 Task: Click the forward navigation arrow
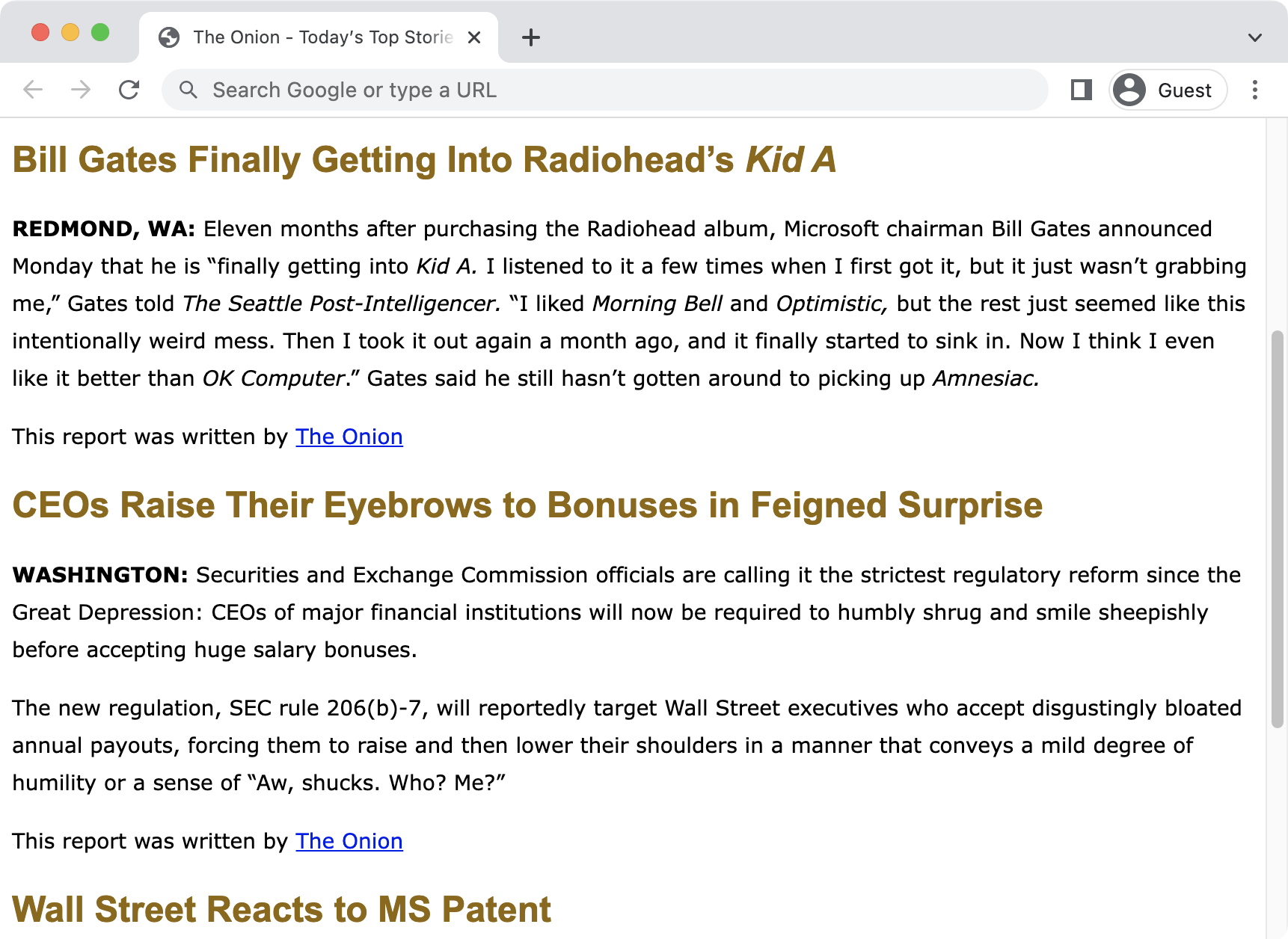tap(81, 90)
